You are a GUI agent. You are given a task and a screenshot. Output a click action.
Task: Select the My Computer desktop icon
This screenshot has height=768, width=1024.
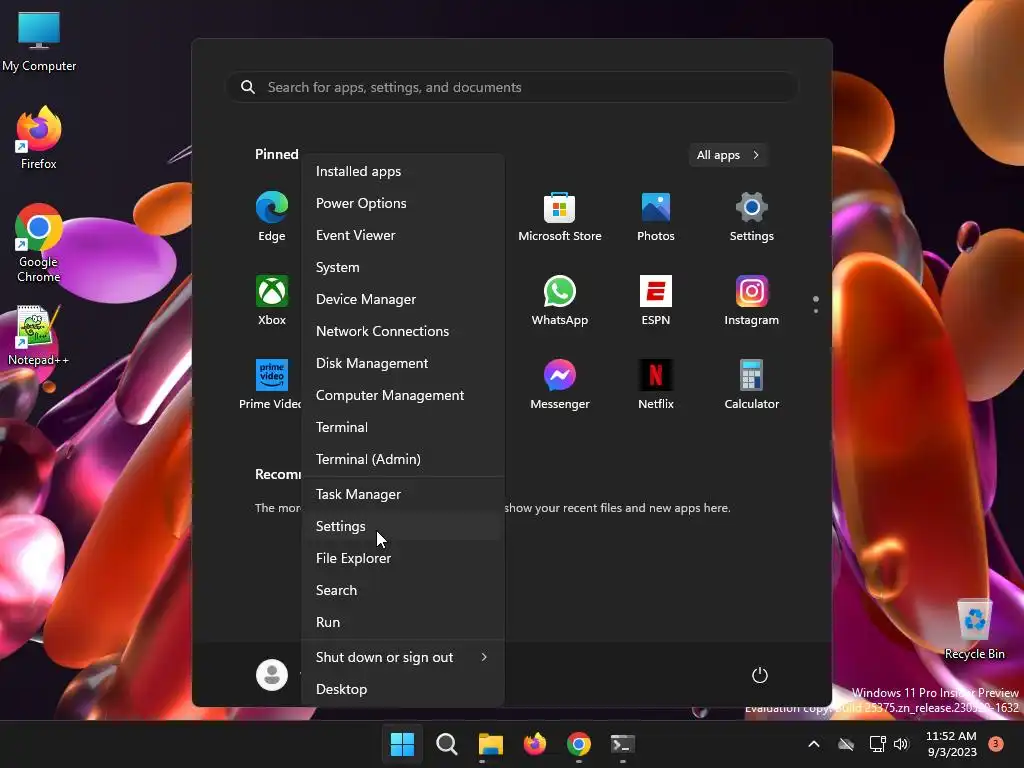[39, 42]
